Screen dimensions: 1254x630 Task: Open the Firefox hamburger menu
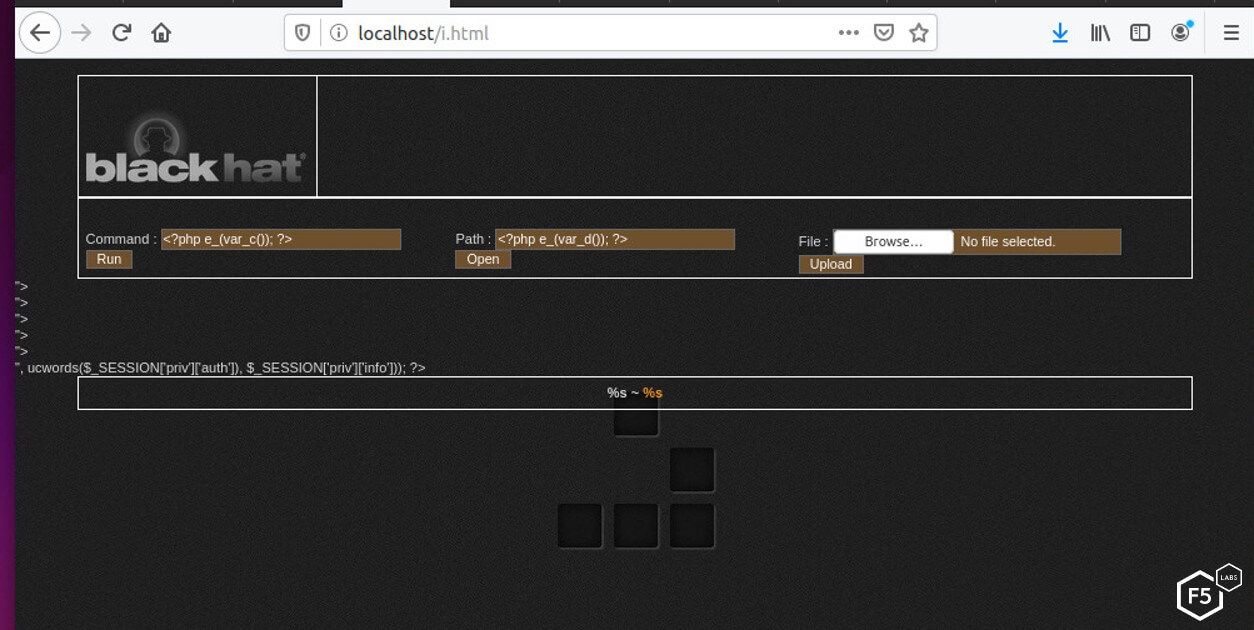1231,32
